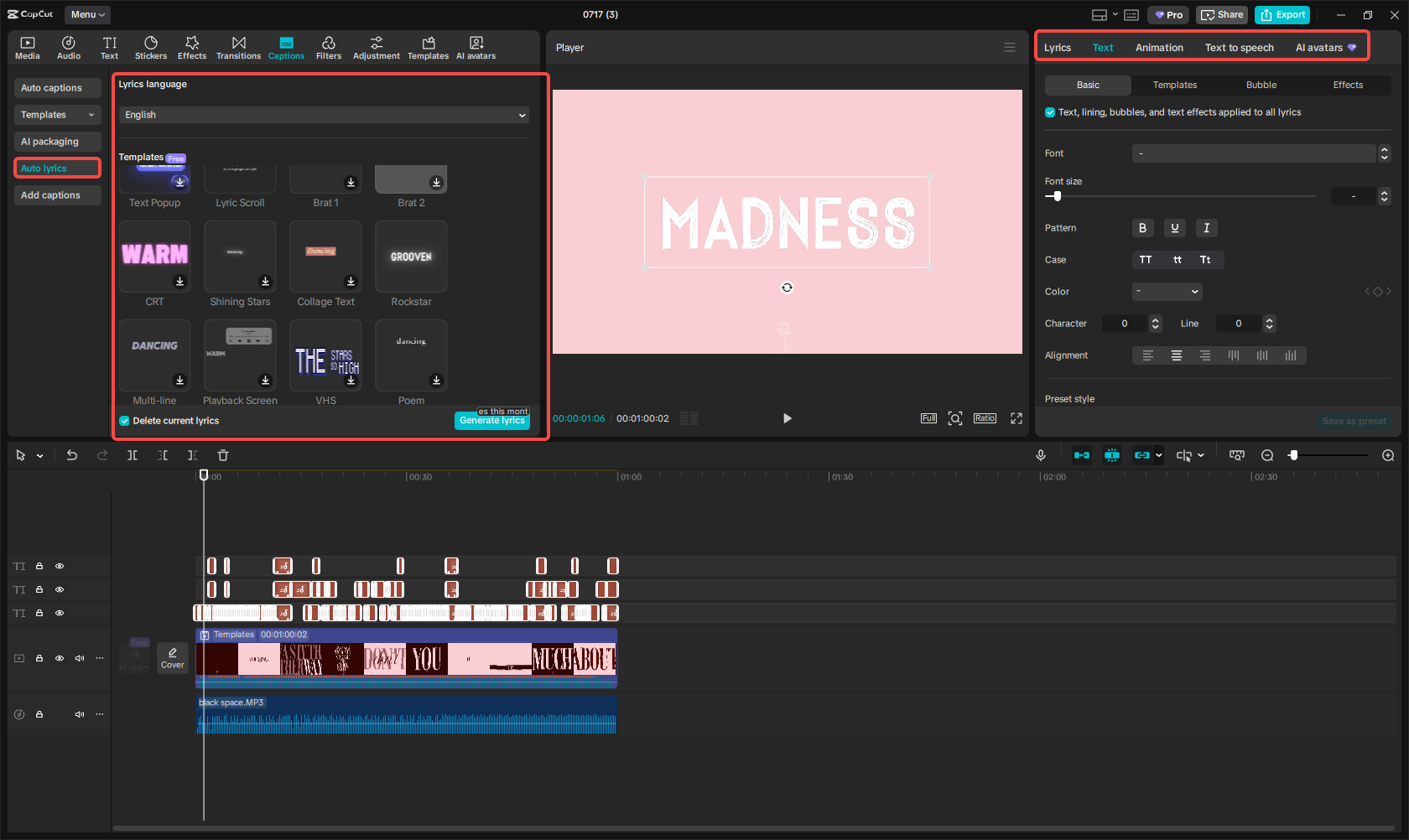Viewport: 1409px width, 840px height.
Task: Disable applying text effects to all lyrics
Action: point(1050,111)
